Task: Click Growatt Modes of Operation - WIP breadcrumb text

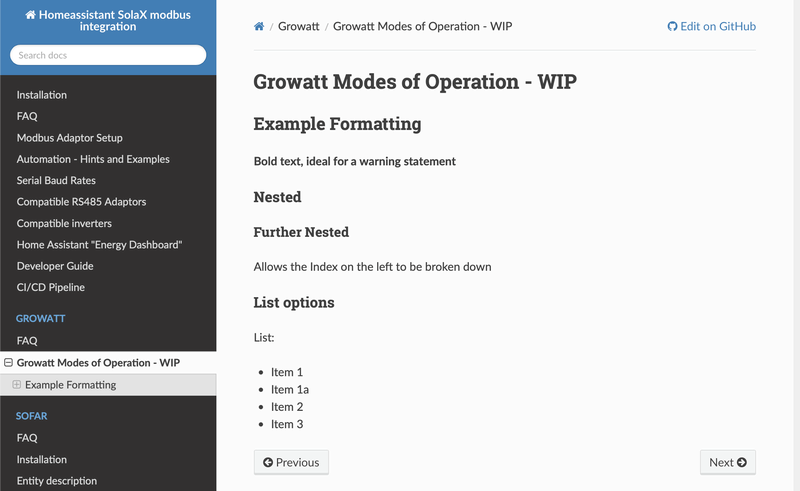Action: coord(422,26)
